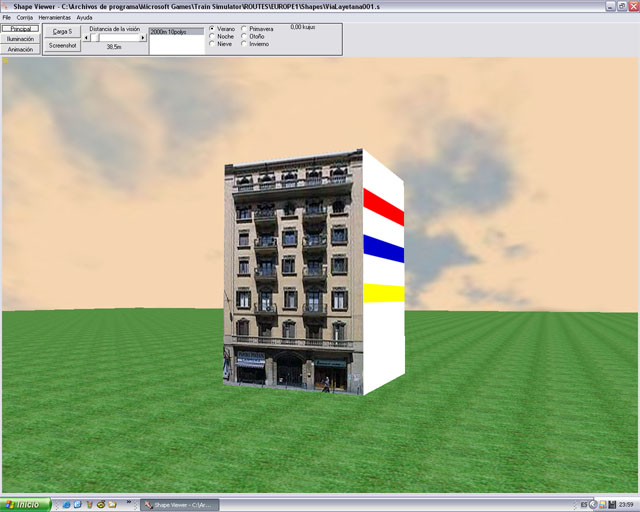Click the folder icon in quick launch
Screen dimensions: 640x512
pyautogui.click(x=112, y=504)
